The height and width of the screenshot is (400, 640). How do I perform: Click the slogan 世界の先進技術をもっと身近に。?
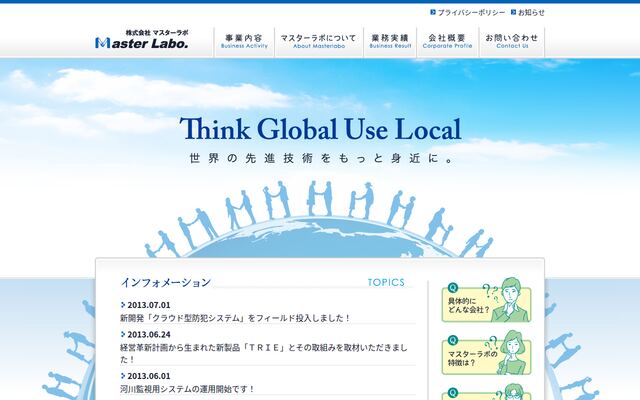point(322,158)
